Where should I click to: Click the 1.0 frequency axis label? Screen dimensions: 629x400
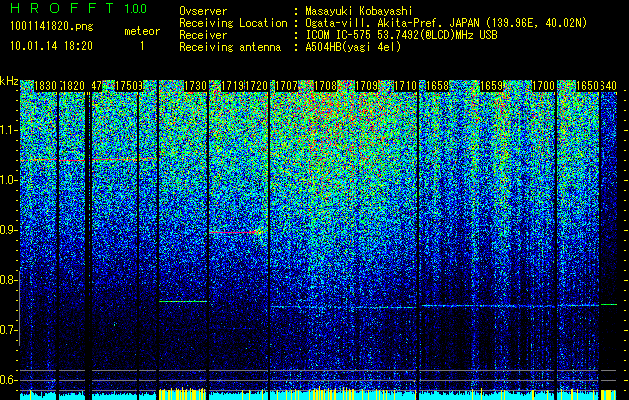(x=9, y=180)
